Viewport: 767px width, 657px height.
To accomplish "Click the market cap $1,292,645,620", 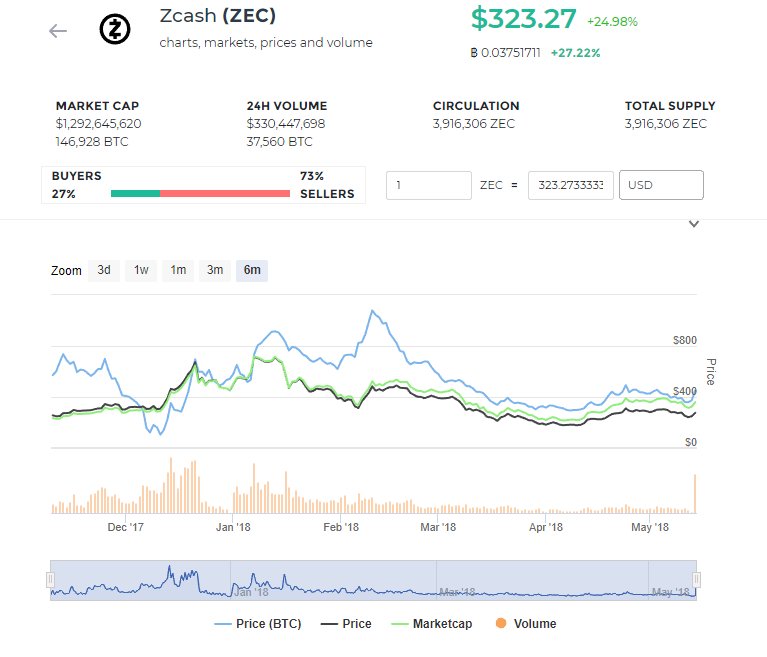I will pyautogui.click(x=99, y=124).
